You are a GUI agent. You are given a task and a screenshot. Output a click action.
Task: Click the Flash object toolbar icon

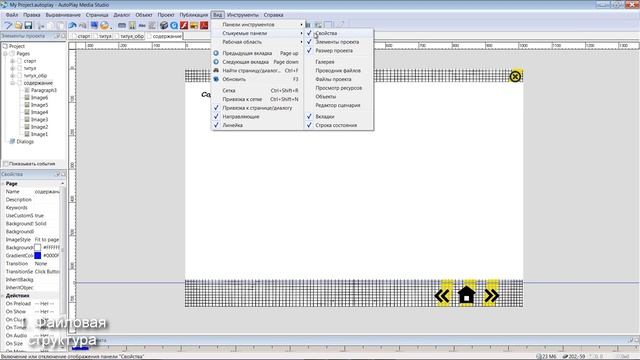[x=184, y=25]
